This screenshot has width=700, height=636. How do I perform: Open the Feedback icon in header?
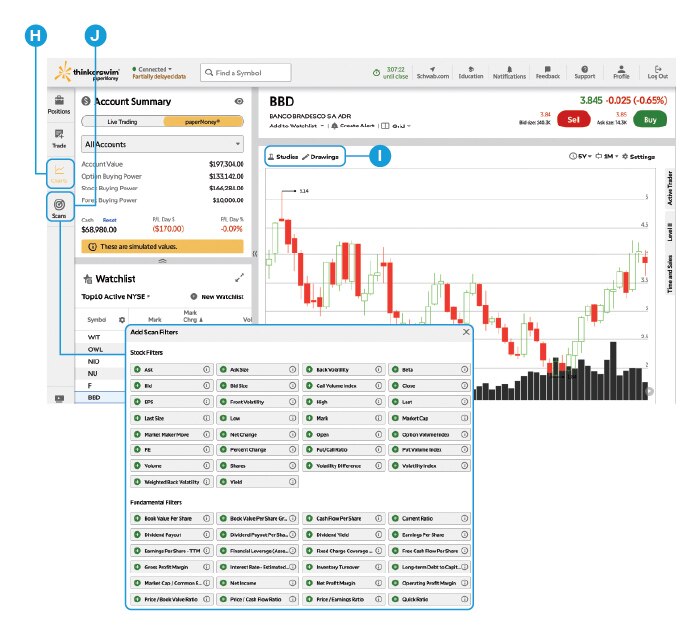548,69
